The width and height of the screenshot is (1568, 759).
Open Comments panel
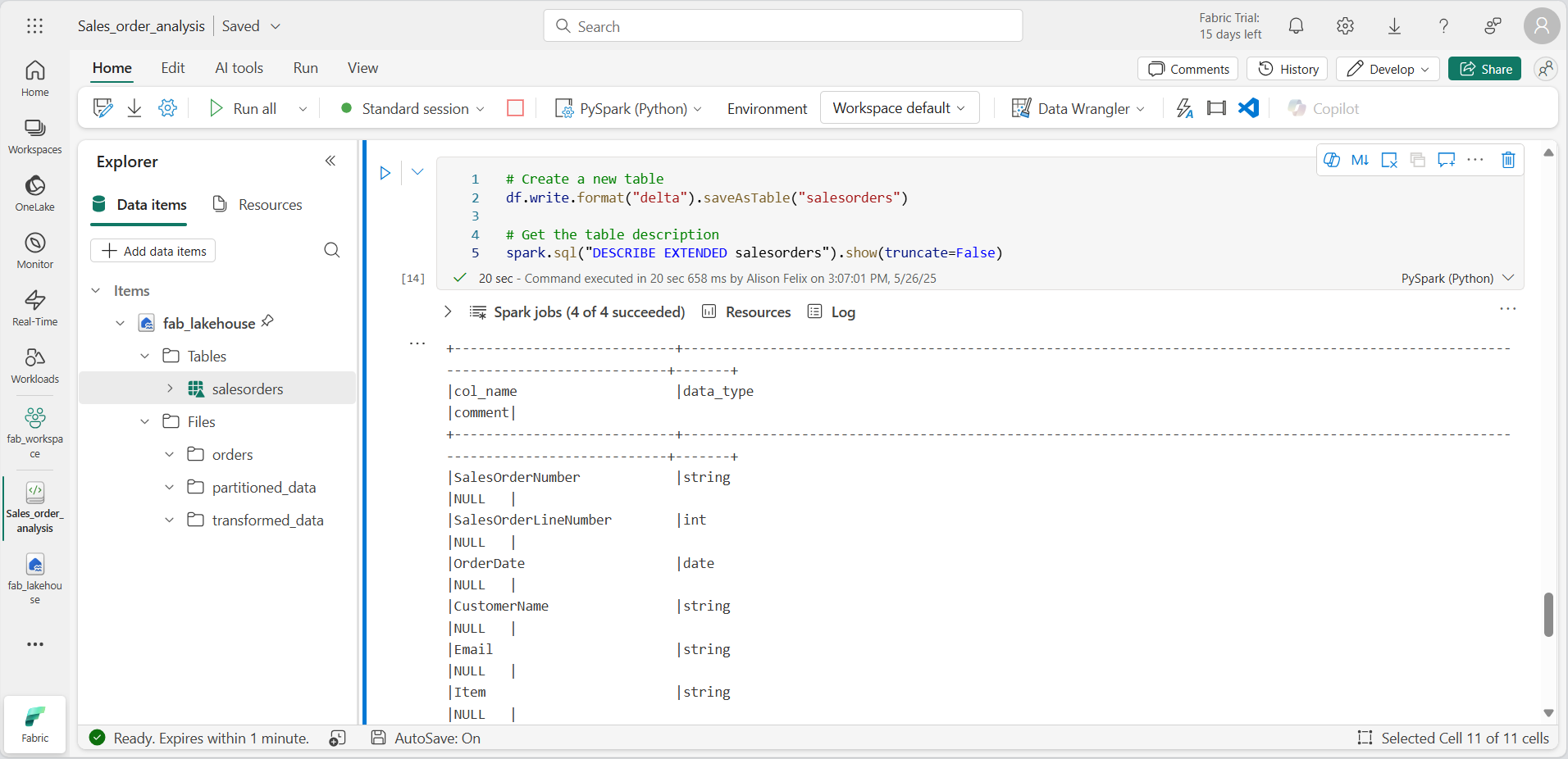(1188, 69)
